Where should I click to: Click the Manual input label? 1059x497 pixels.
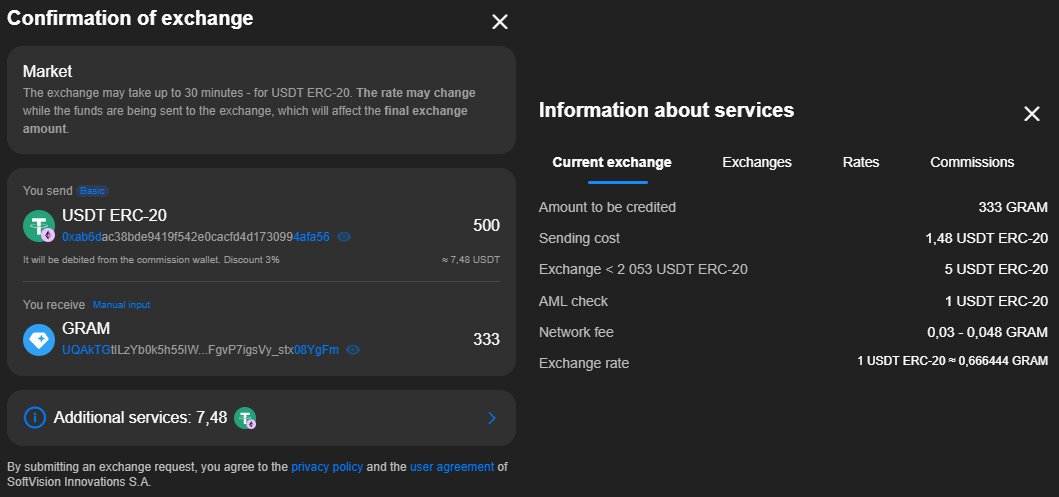(122, 305)
